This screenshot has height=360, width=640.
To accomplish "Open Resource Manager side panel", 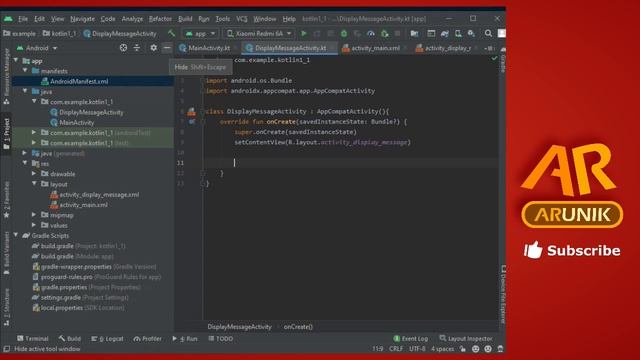I will click(6, 76).
